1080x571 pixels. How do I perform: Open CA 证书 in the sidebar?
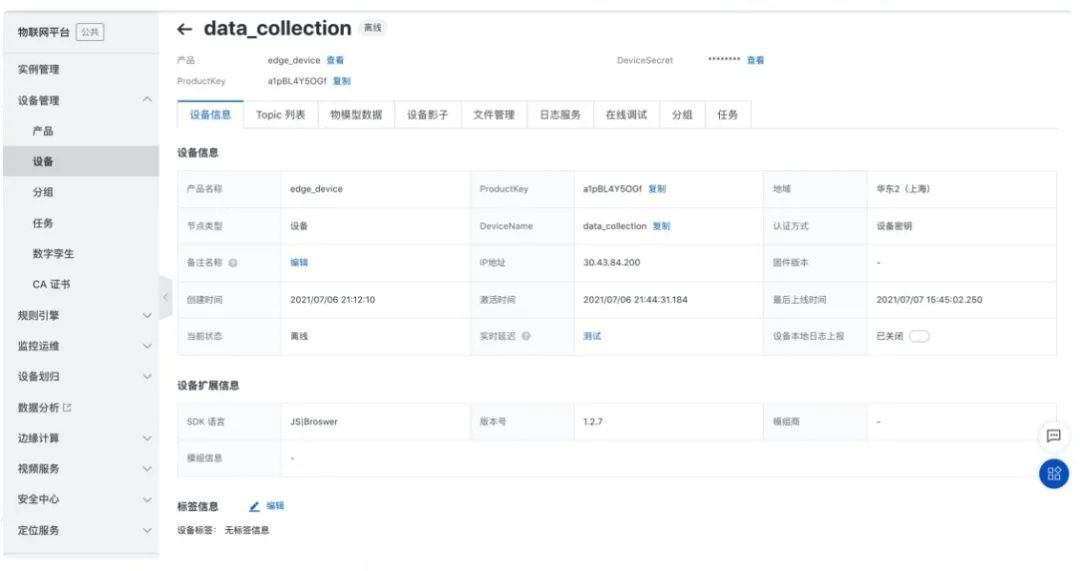(x=51, y=284)
